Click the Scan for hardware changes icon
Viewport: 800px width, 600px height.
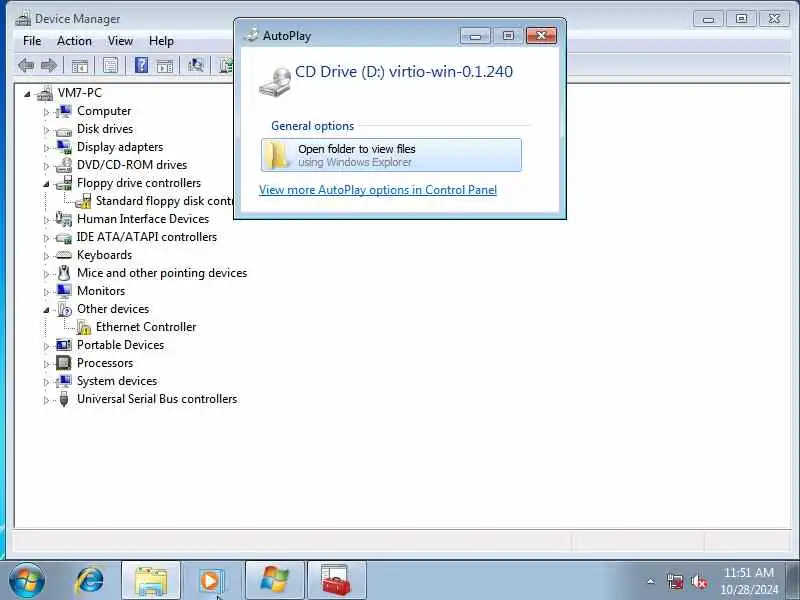click(195, 65)
